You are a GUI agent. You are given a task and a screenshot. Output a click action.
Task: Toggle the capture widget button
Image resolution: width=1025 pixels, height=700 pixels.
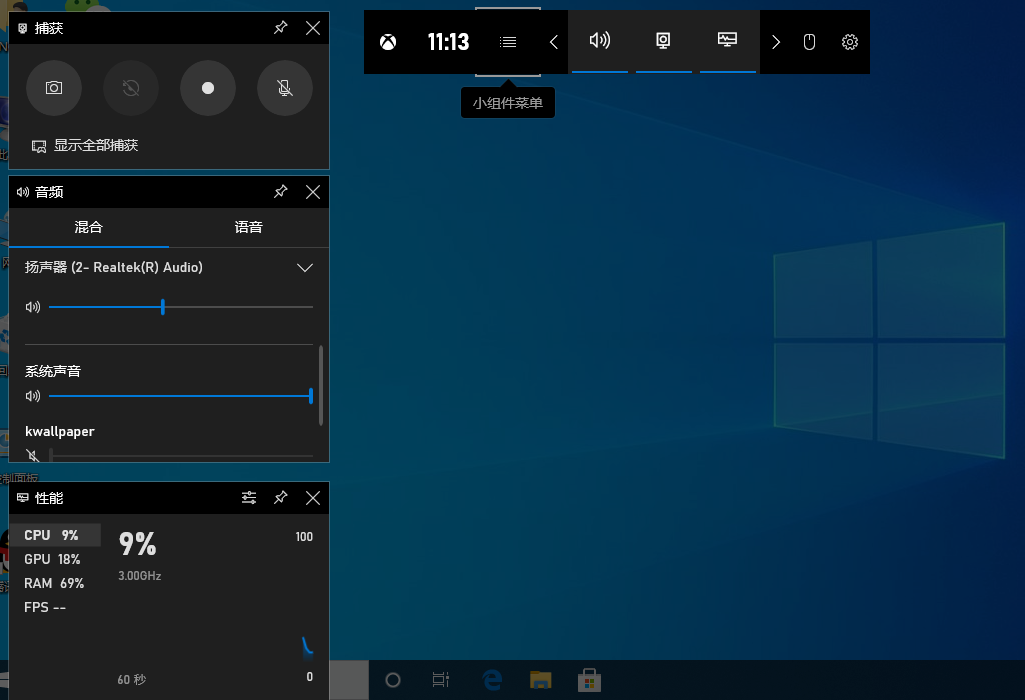663,41
